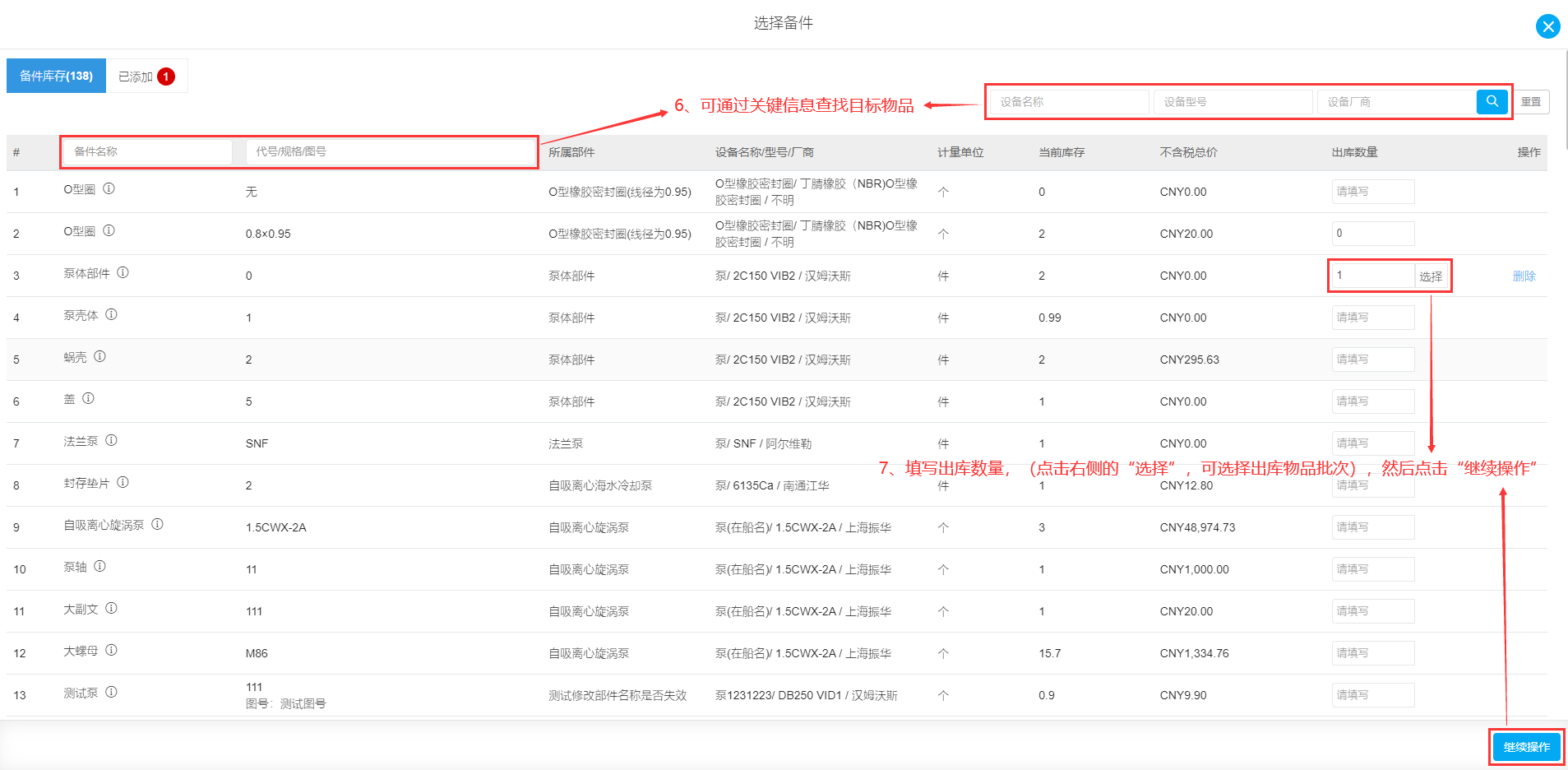
Task: Click info icon next to 盖
Action: [88, 398]
